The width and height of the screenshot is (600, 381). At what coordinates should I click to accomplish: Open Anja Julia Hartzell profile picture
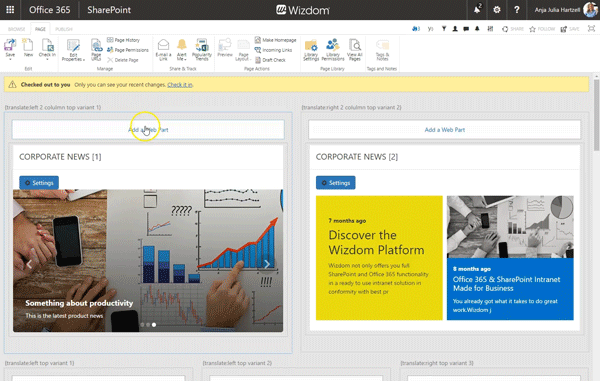[590, 10]
